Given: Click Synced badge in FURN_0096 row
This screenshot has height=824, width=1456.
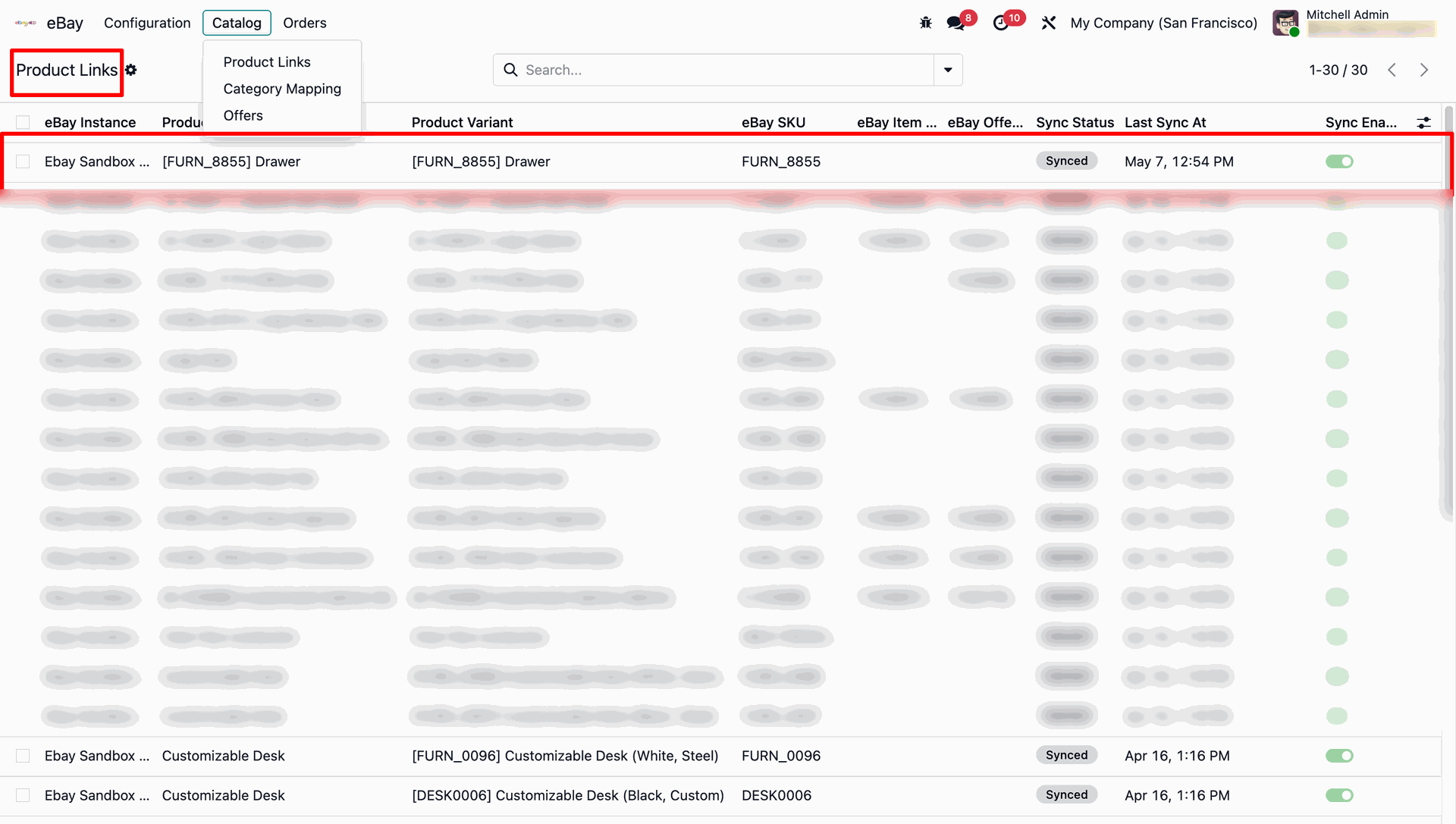Looking at the screenshot, I should [x=1066, y=755].
